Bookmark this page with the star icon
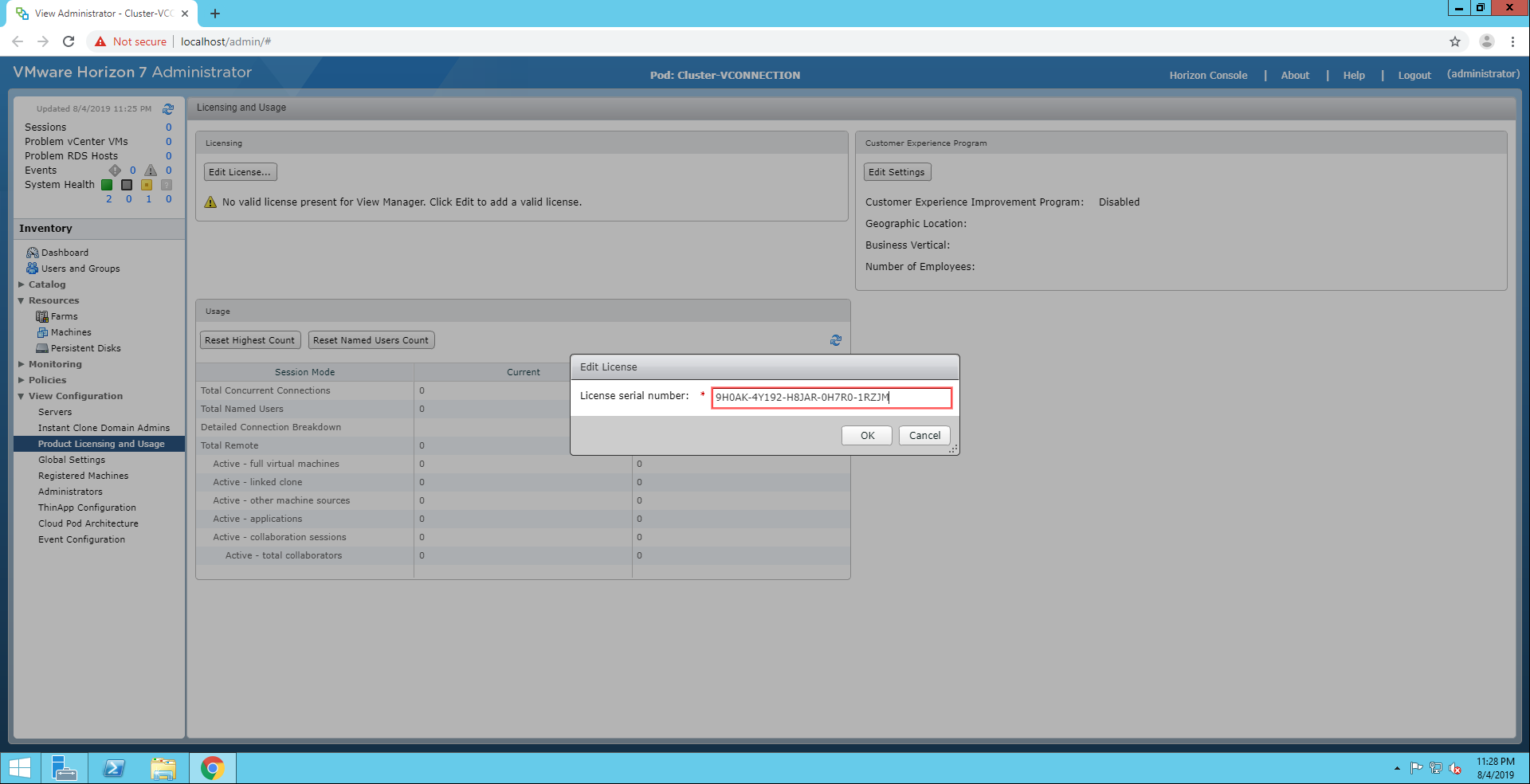This screenshot has width=1530, height=784. pyautogui.click(x=1454, y=41)
